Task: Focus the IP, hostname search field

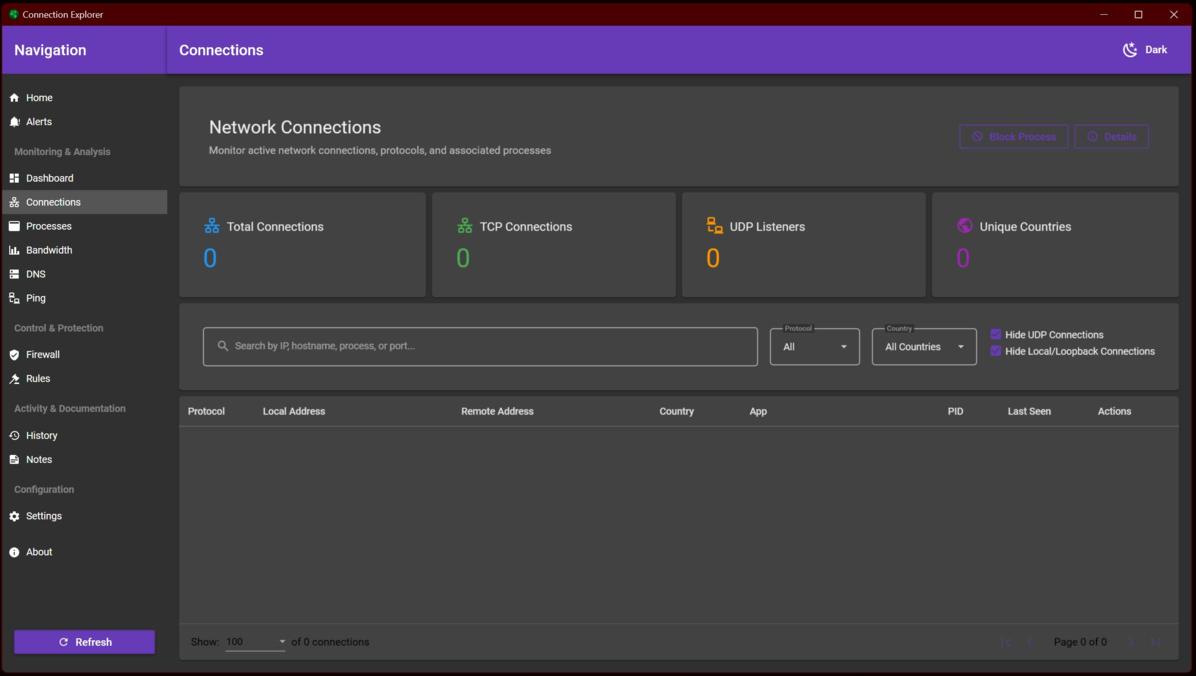Action: (x=480, y=346)
